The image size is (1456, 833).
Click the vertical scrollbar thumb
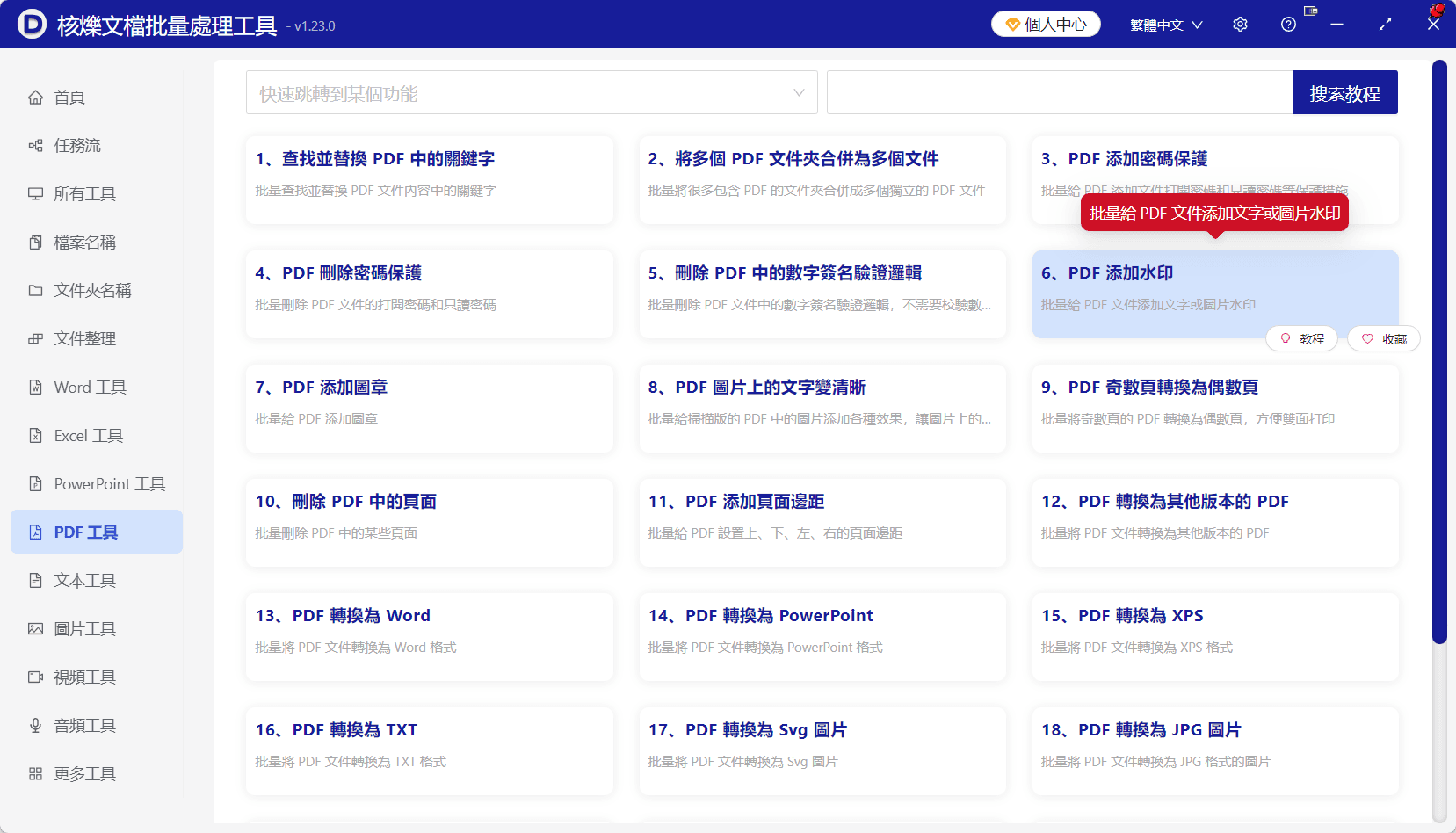(1438, 351)
